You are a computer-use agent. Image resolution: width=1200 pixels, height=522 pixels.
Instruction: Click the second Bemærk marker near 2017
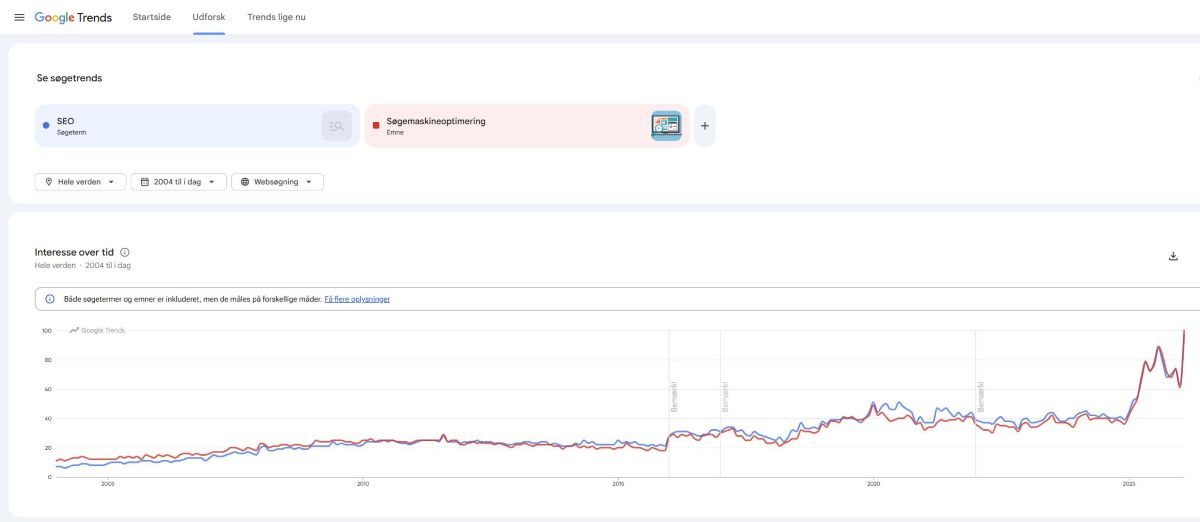(x=725, y=396)
